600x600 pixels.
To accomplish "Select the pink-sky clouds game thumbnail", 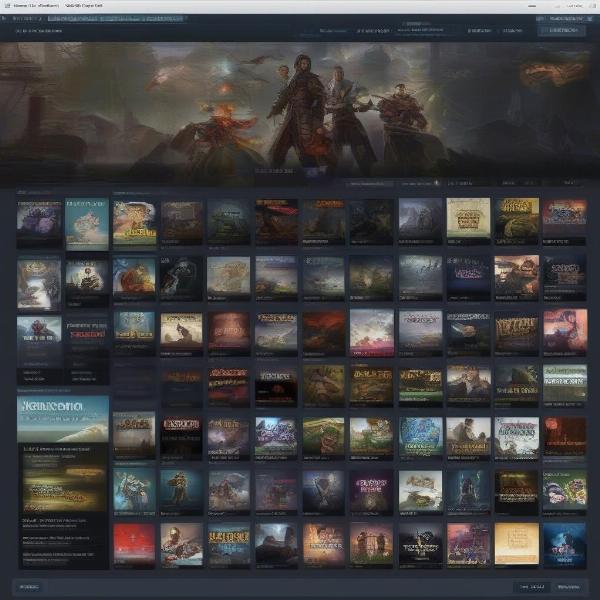I will point(372,333).
